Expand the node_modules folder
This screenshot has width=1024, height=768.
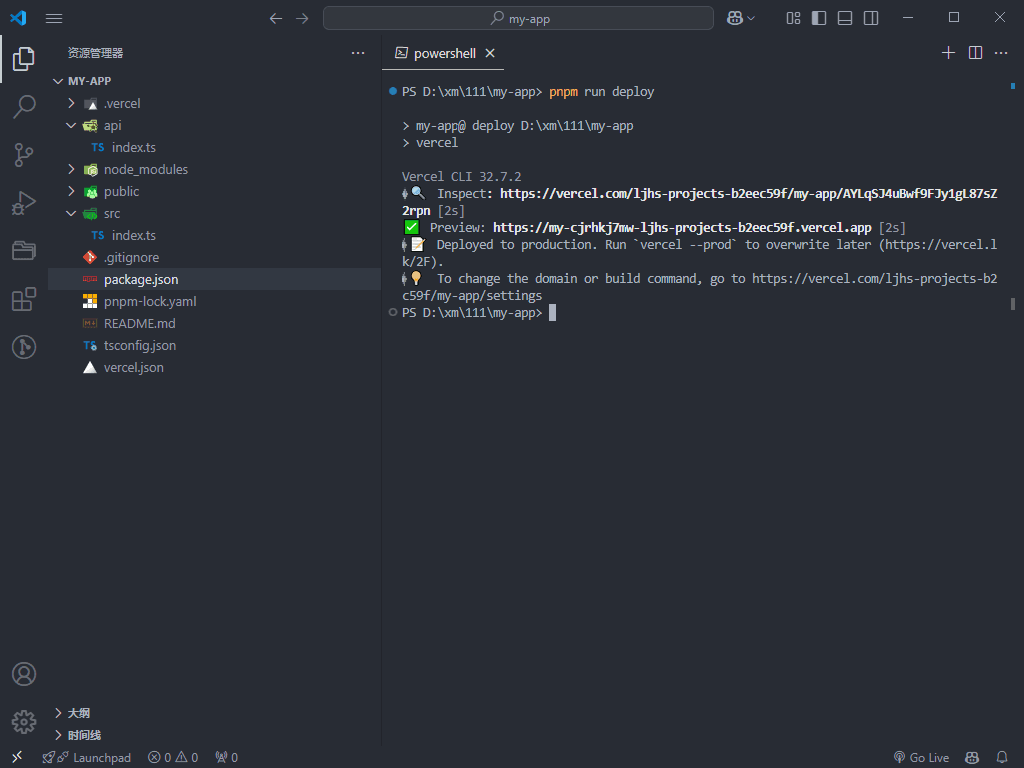[x=214, y=169]
